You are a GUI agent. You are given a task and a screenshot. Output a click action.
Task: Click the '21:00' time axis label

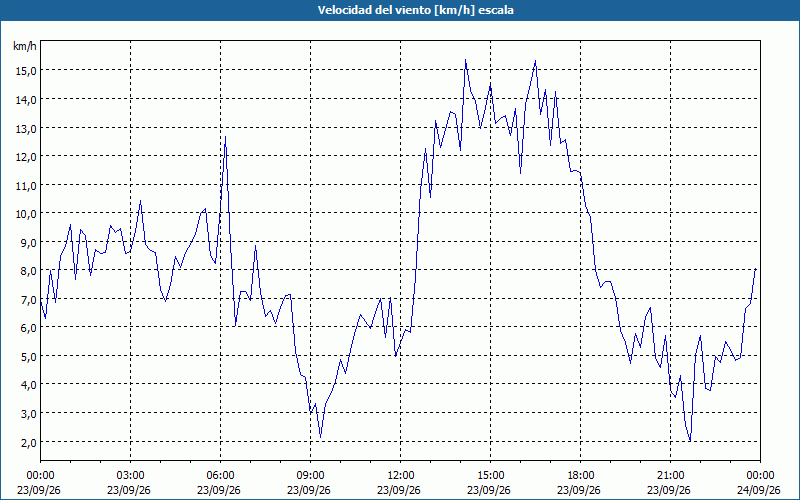tap(670, 476)
